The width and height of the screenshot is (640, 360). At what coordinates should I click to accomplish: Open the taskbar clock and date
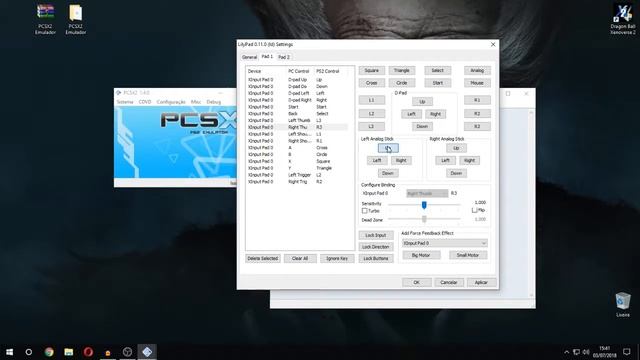[x=604, y=352]
